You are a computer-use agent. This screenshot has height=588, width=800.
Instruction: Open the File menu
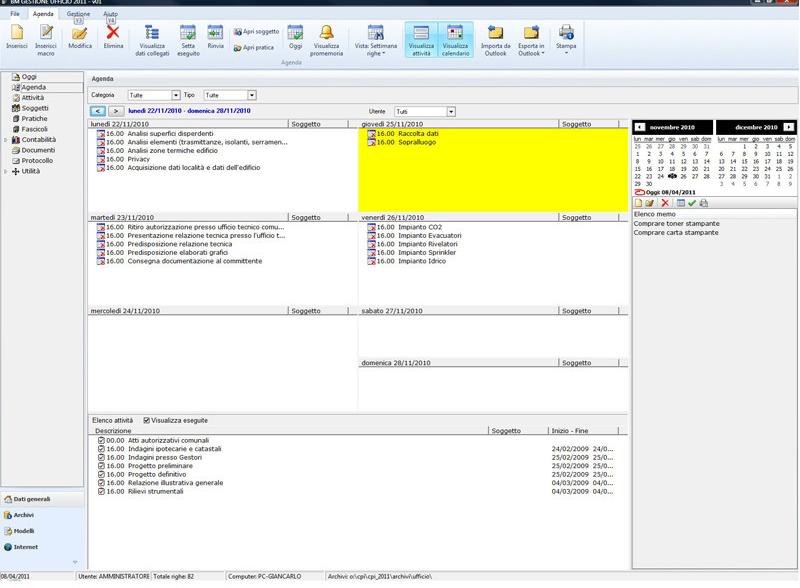[x=15, y=14]
